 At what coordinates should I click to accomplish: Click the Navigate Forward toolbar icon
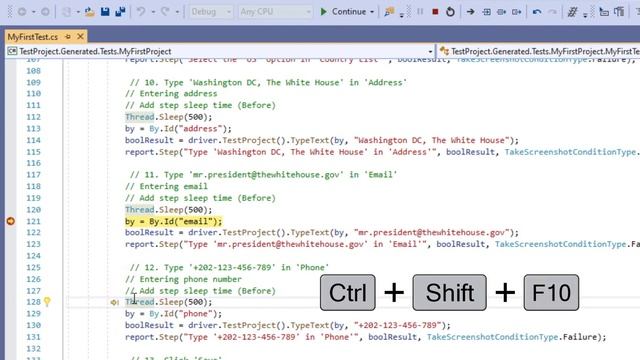coord(45,12)
